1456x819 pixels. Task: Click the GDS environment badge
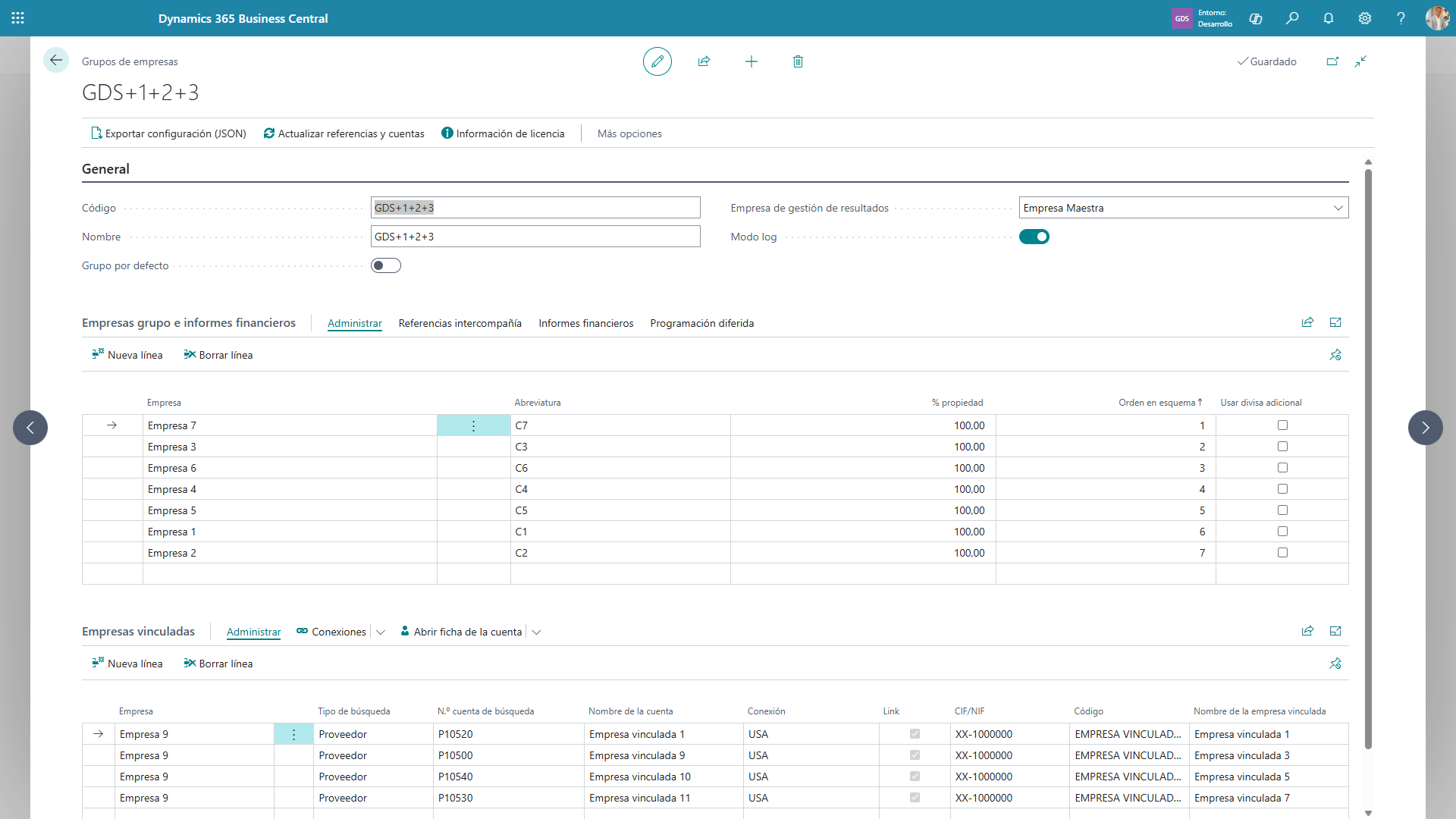point(1181,18)
